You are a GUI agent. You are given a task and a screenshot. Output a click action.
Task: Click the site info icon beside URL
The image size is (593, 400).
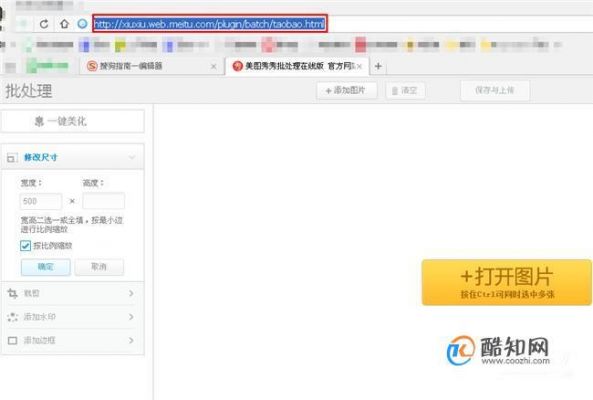[82, 24]
